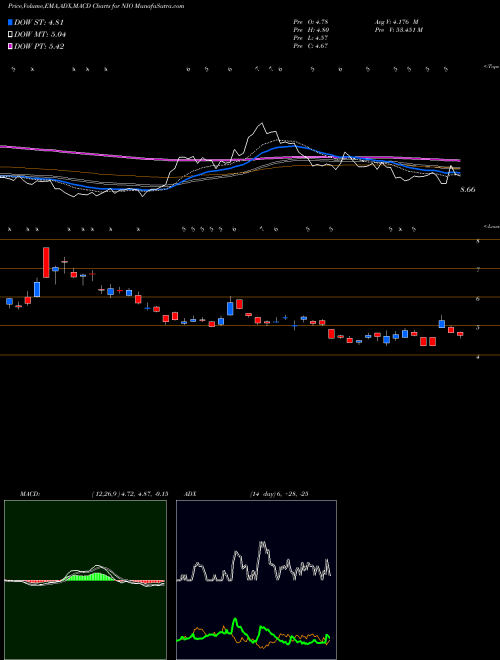Viewport: 500px width, 660px height.
Task: Click the last red candlestick on the right
Action: [x=460, y=334]
